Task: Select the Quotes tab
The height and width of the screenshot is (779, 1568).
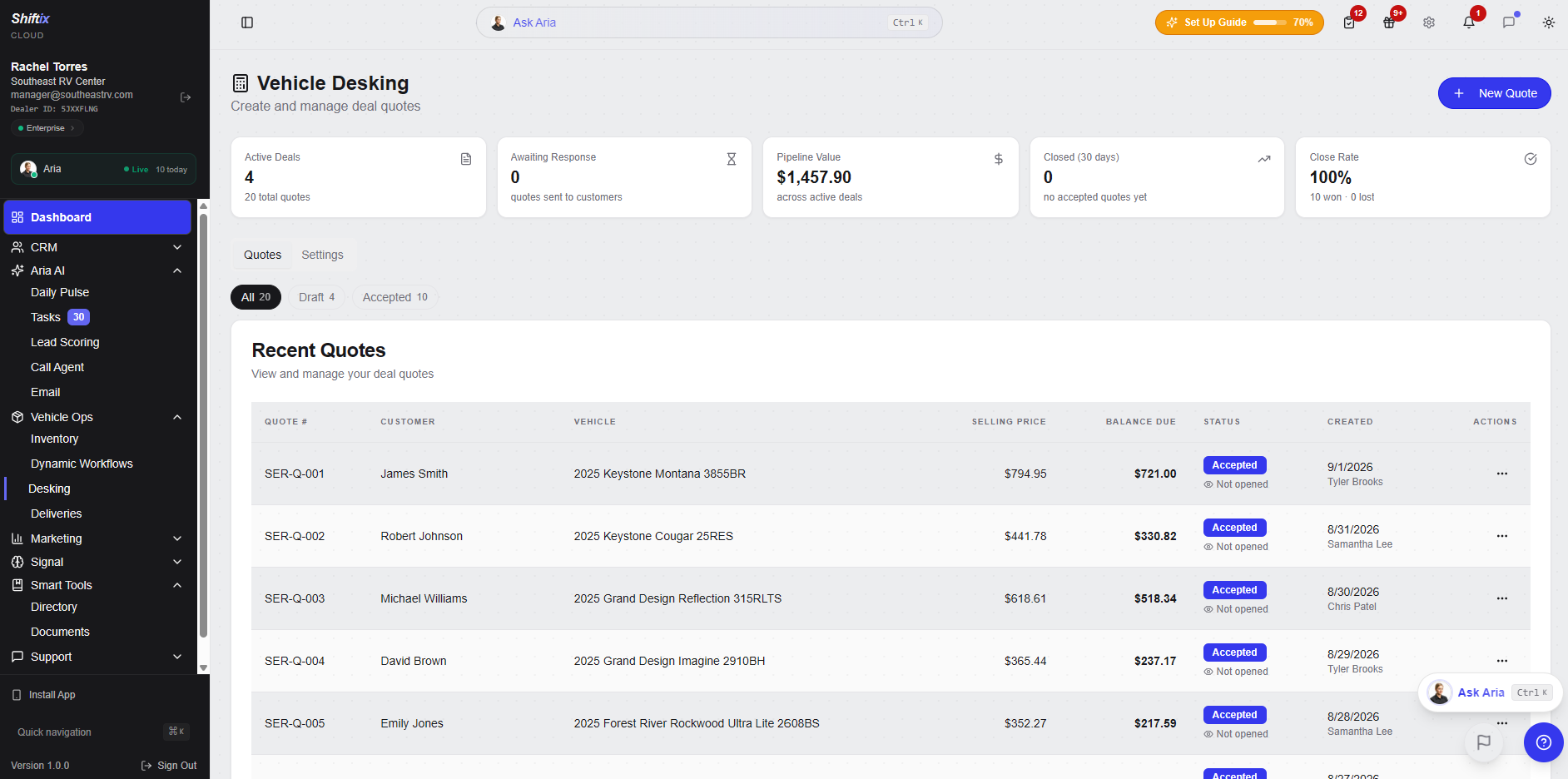Action: [262, 255]
